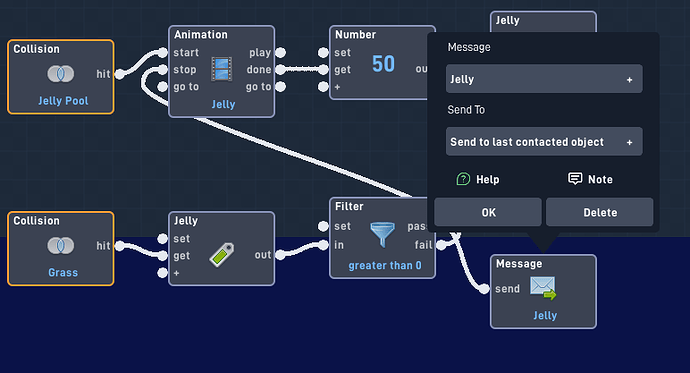The image size is (690, 373).
Task: Click the Filter funnel icon
Action: (382, 234)
